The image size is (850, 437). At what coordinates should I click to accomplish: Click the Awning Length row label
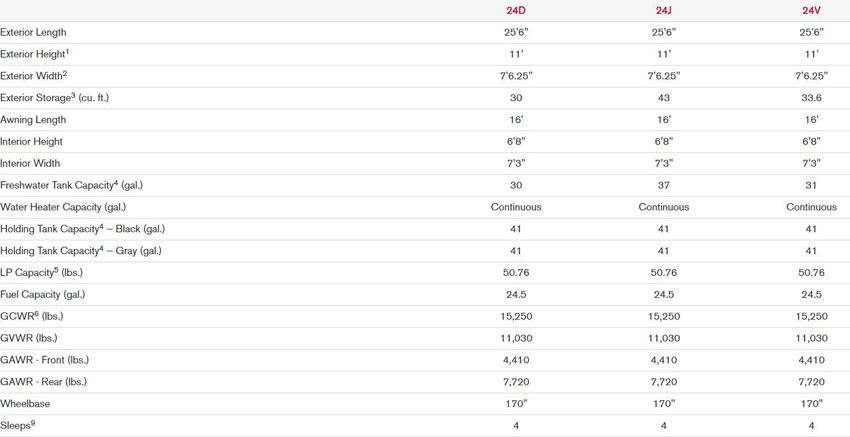click(33, 120)
